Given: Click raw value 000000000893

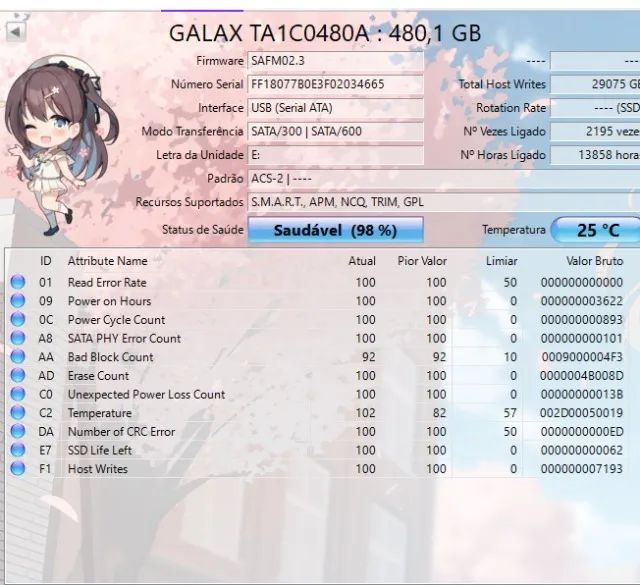Looking at the screenshot, I should tap(582, 320).
